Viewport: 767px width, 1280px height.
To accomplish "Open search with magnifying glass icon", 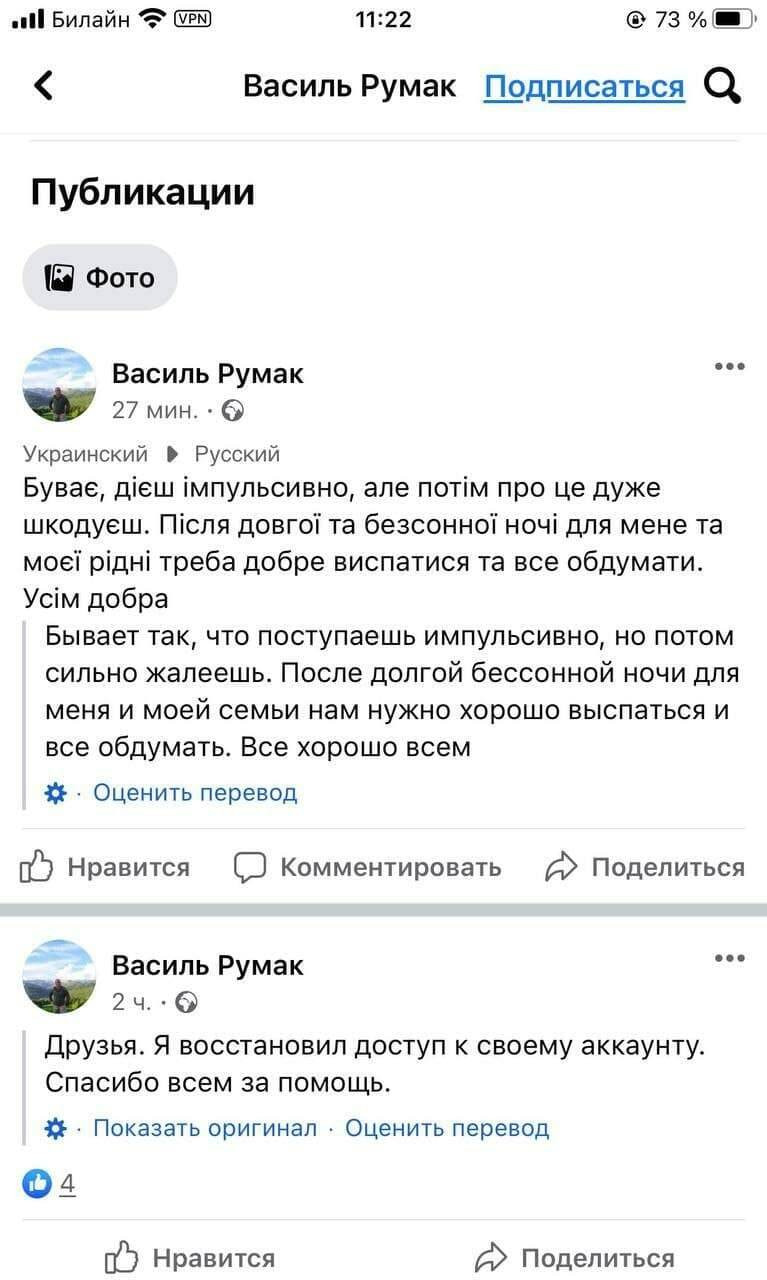I will [722, 86].
